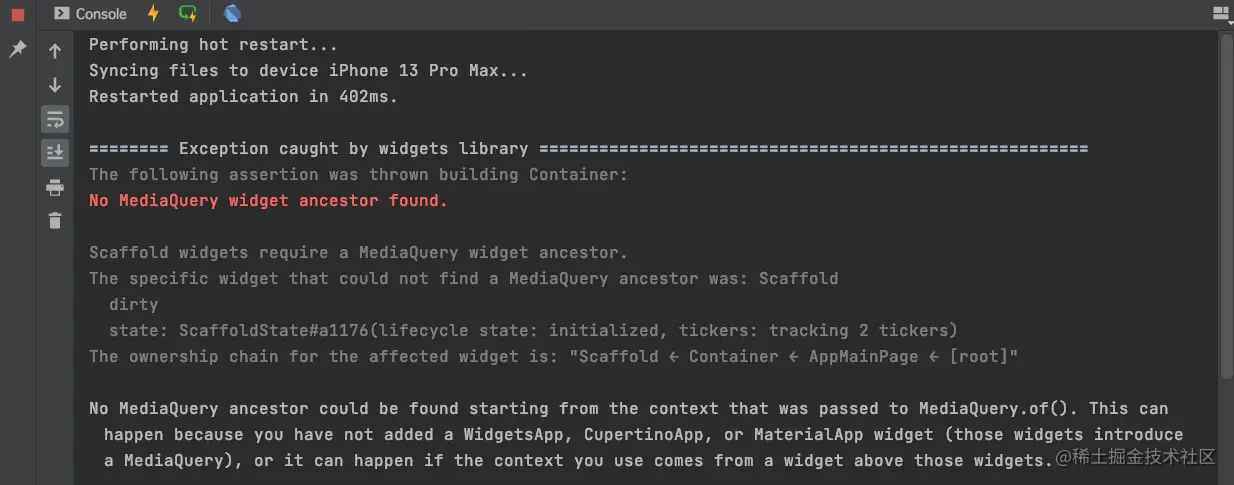Image resolution: width=1234 pixels, height=485 pixels.
Task: Toggle soft-wrap for console lines
Action: 55,119
